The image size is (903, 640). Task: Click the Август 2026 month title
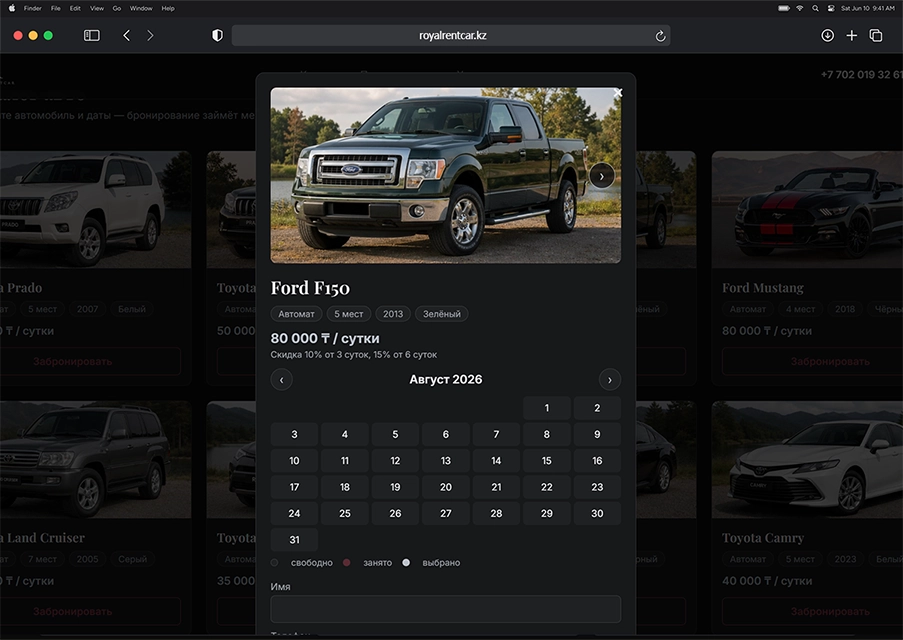[x=446, y=380]
